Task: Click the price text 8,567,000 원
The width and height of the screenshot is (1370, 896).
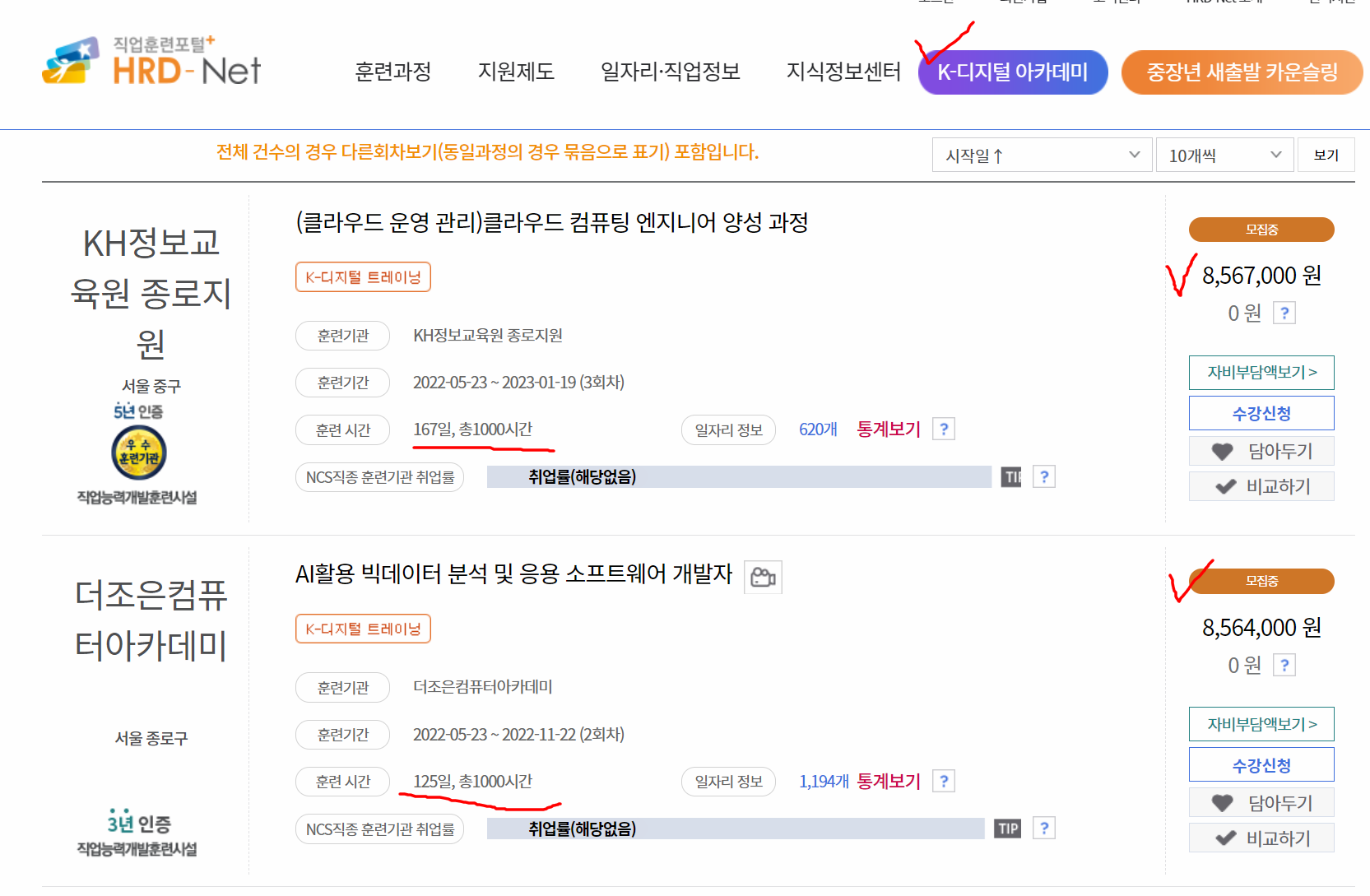Action: coord(1261,276)
